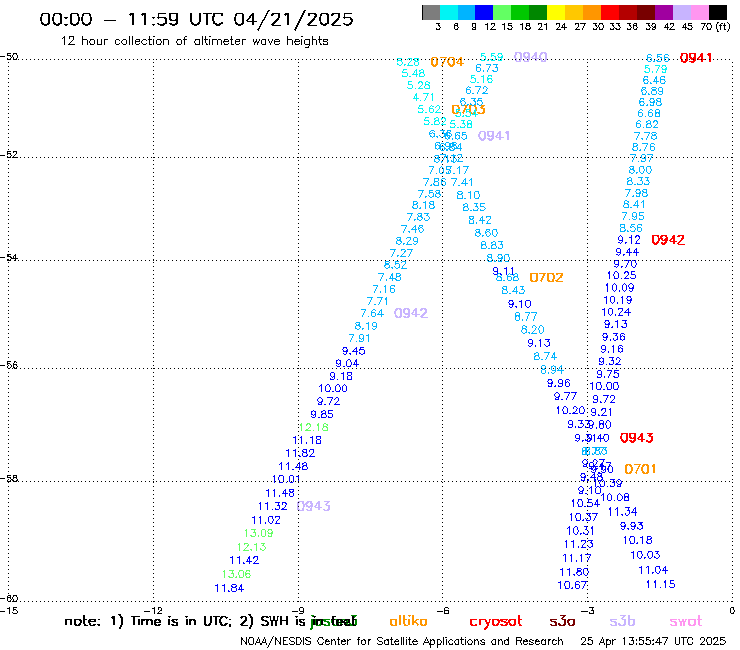Click the green wave height value "13.06"
Viewport: 740px width, 650px height.
click(x=236, y=574)
